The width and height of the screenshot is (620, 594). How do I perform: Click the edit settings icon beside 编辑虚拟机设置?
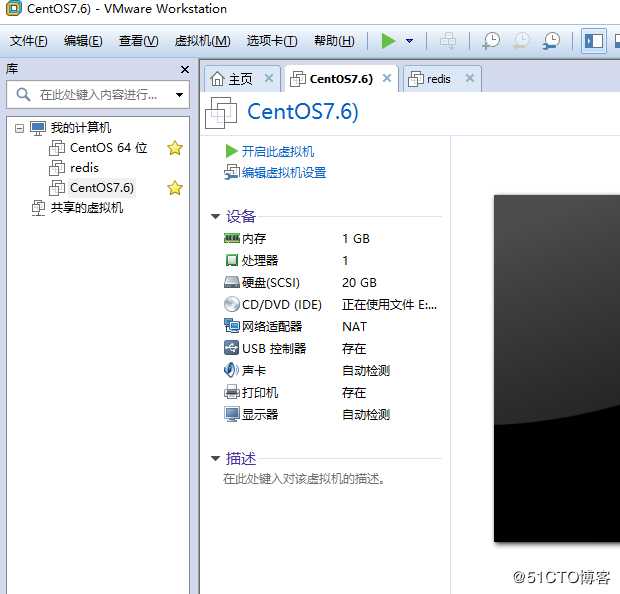pyautogui.click(x=232, y=172)
